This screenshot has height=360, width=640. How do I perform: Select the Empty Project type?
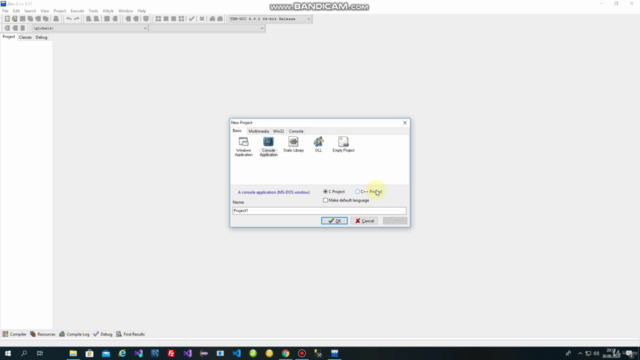(x=343, y=144)
